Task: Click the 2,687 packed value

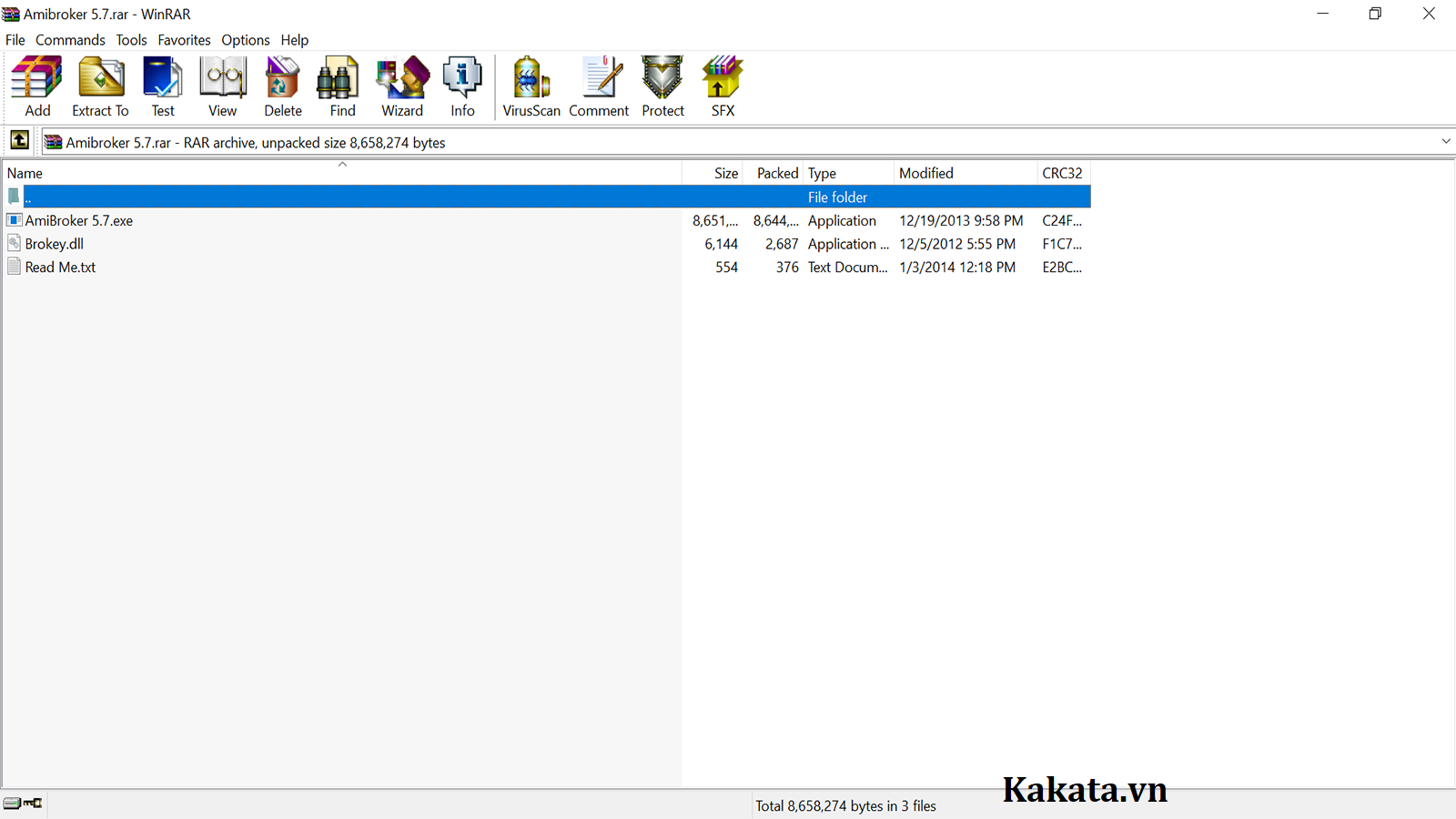Action: [782, 244]
